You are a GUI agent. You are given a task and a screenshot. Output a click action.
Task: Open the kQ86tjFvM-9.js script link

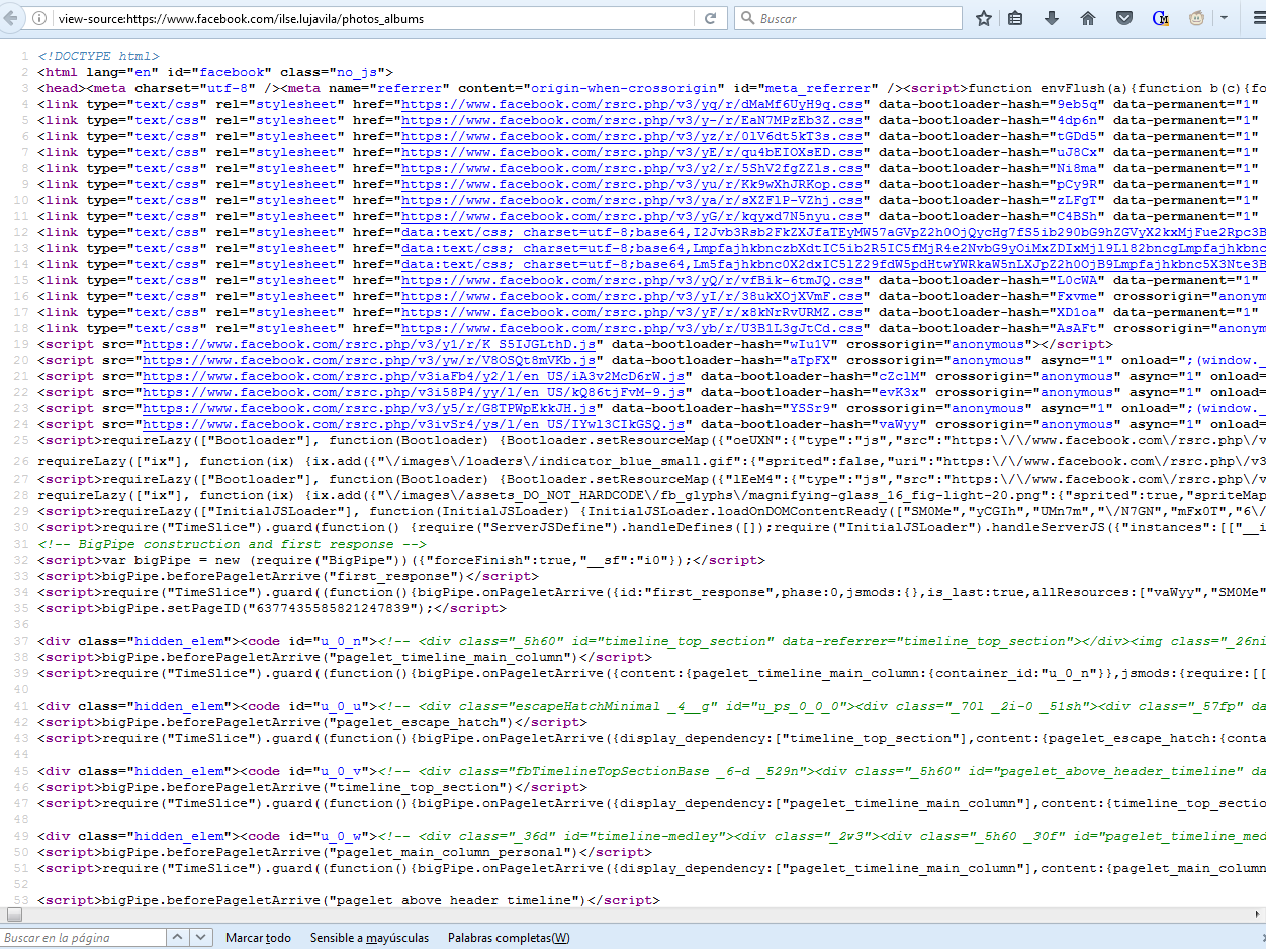[x=413, y=392]
